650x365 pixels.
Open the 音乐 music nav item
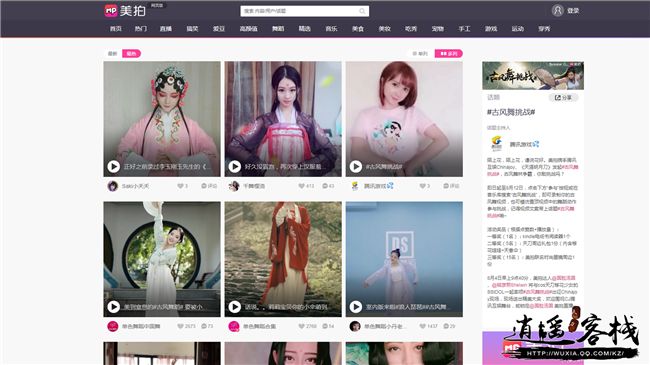(331, 29)
